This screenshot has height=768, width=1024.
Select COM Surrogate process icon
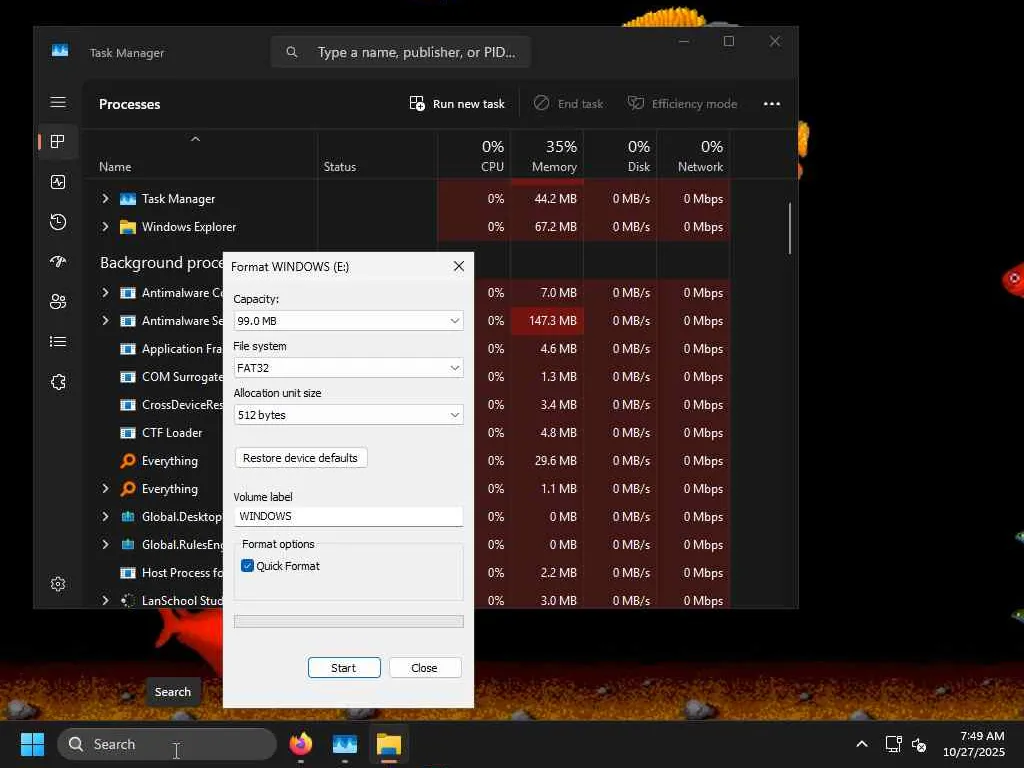click(x=128, y=377)
